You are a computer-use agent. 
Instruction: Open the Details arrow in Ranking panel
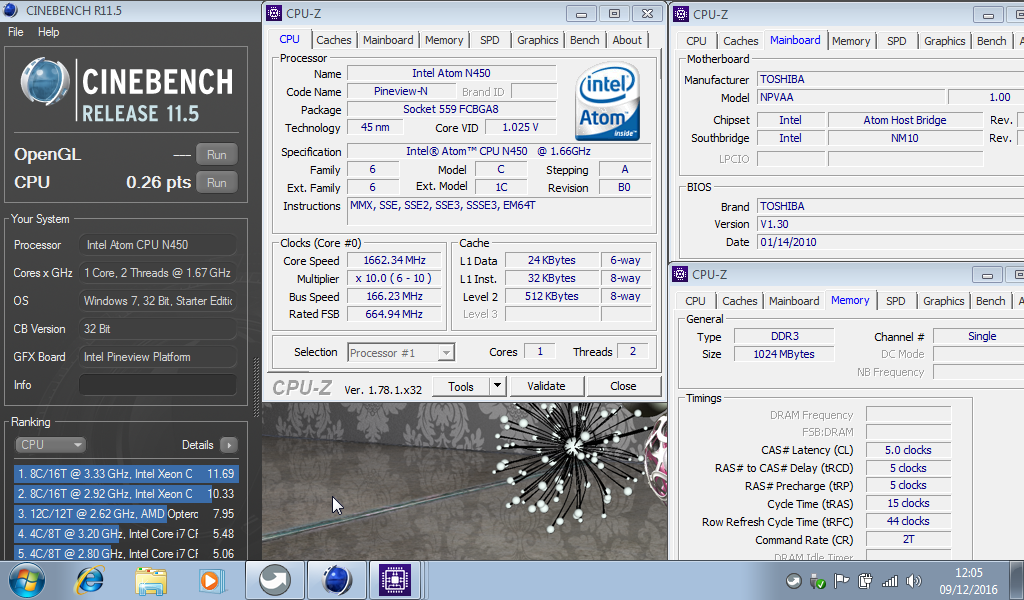(x=229, y=445)
